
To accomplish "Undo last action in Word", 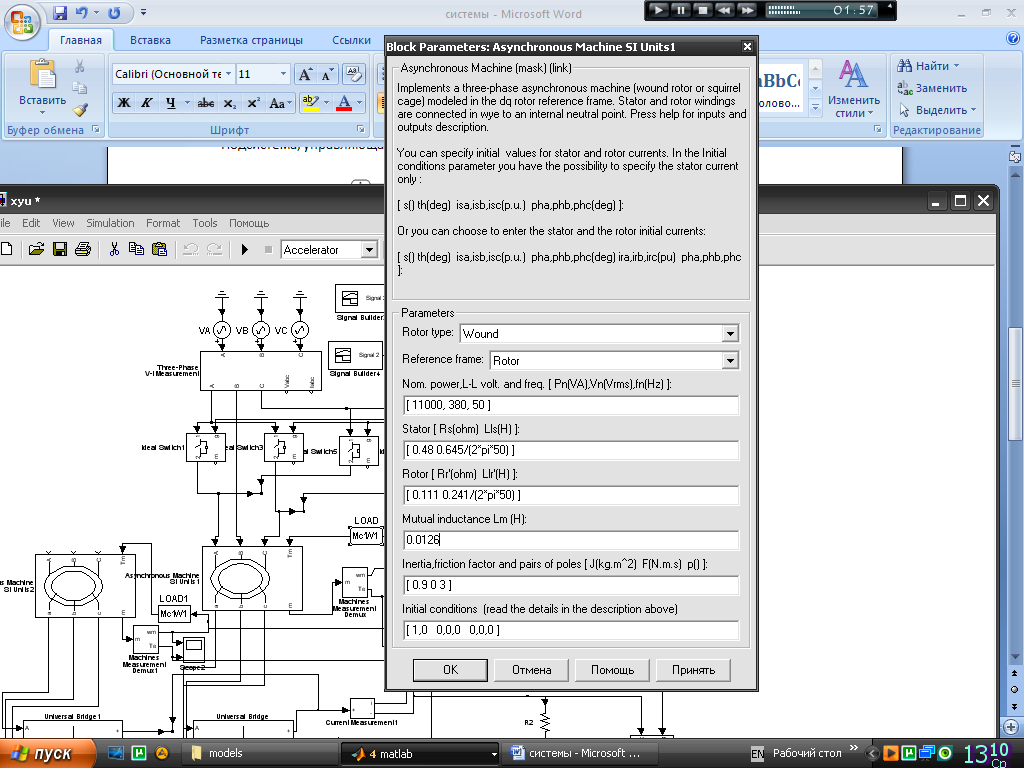I will 82,12.
